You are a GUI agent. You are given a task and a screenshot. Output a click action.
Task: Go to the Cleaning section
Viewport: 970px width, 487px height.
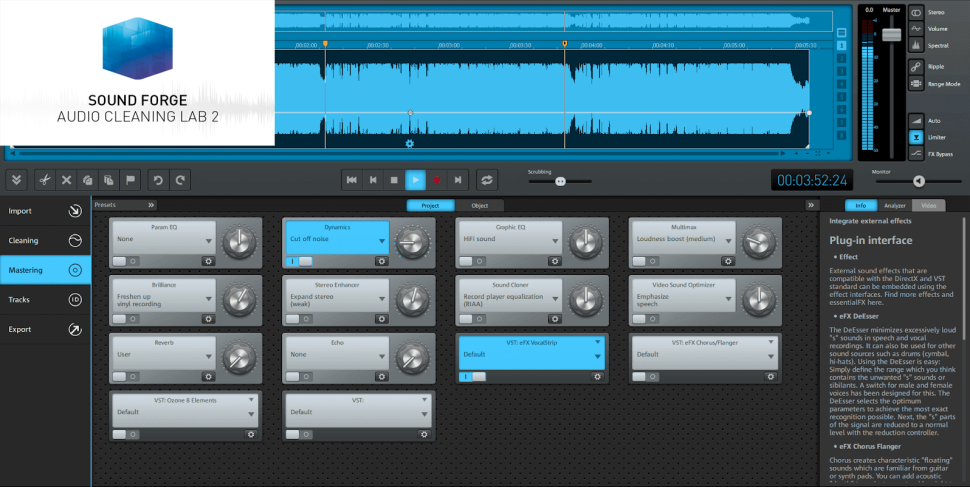(x=45, y=241)
